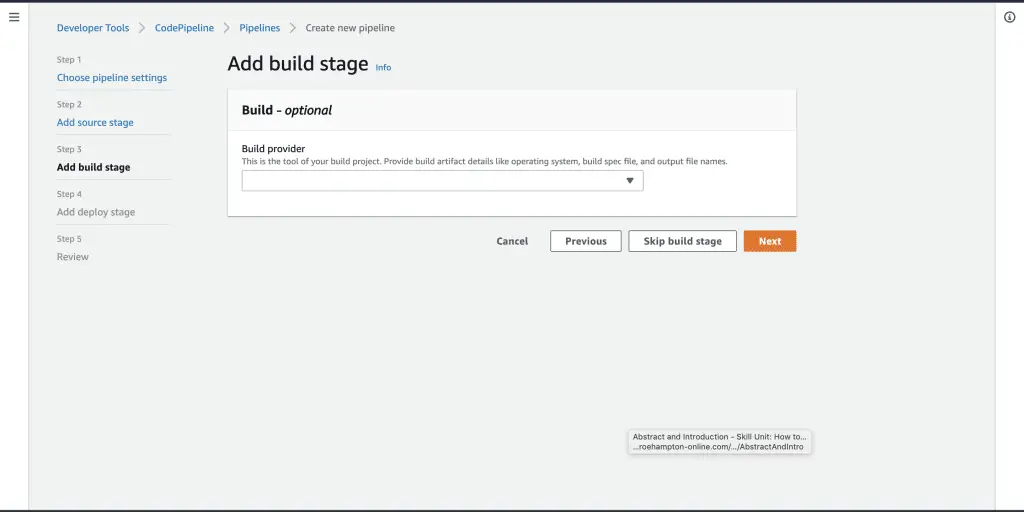
Task: Click the Abstract and Introduction tooltip
Action: 720,442
